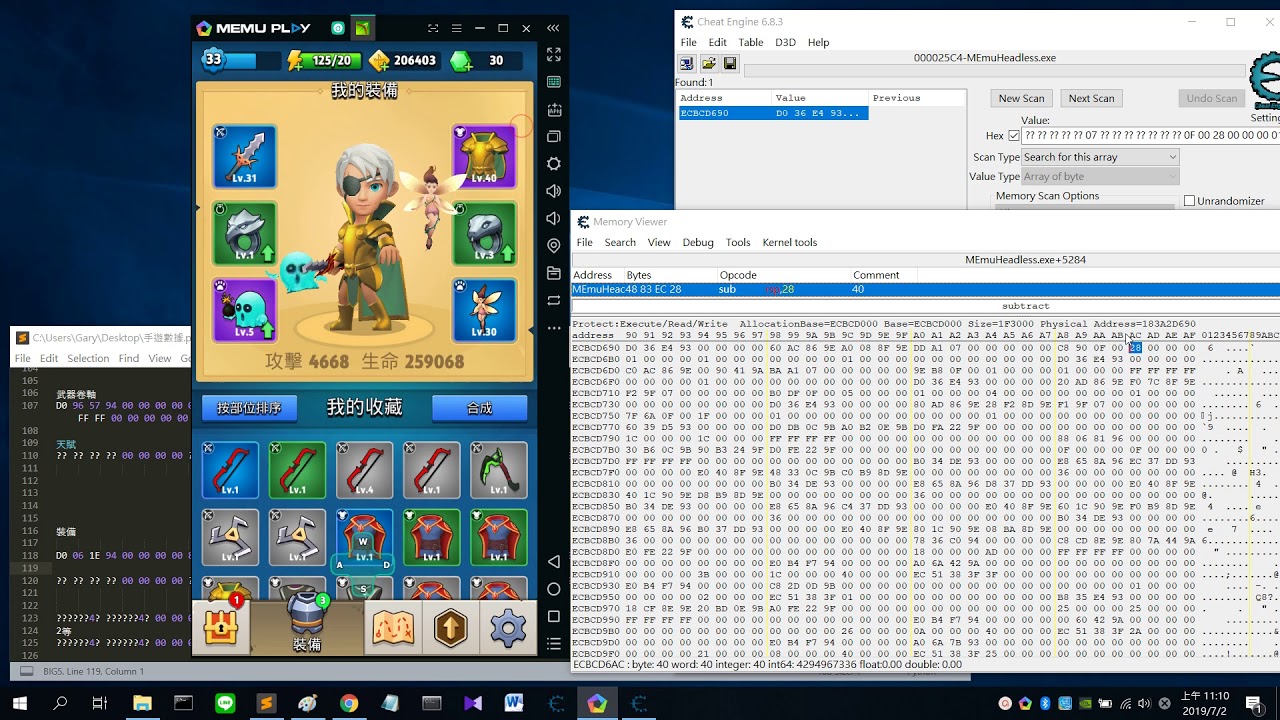Tap the blue combine button (合成)
This screenshot has width=1280, height=720.
[x=480, y=408]
